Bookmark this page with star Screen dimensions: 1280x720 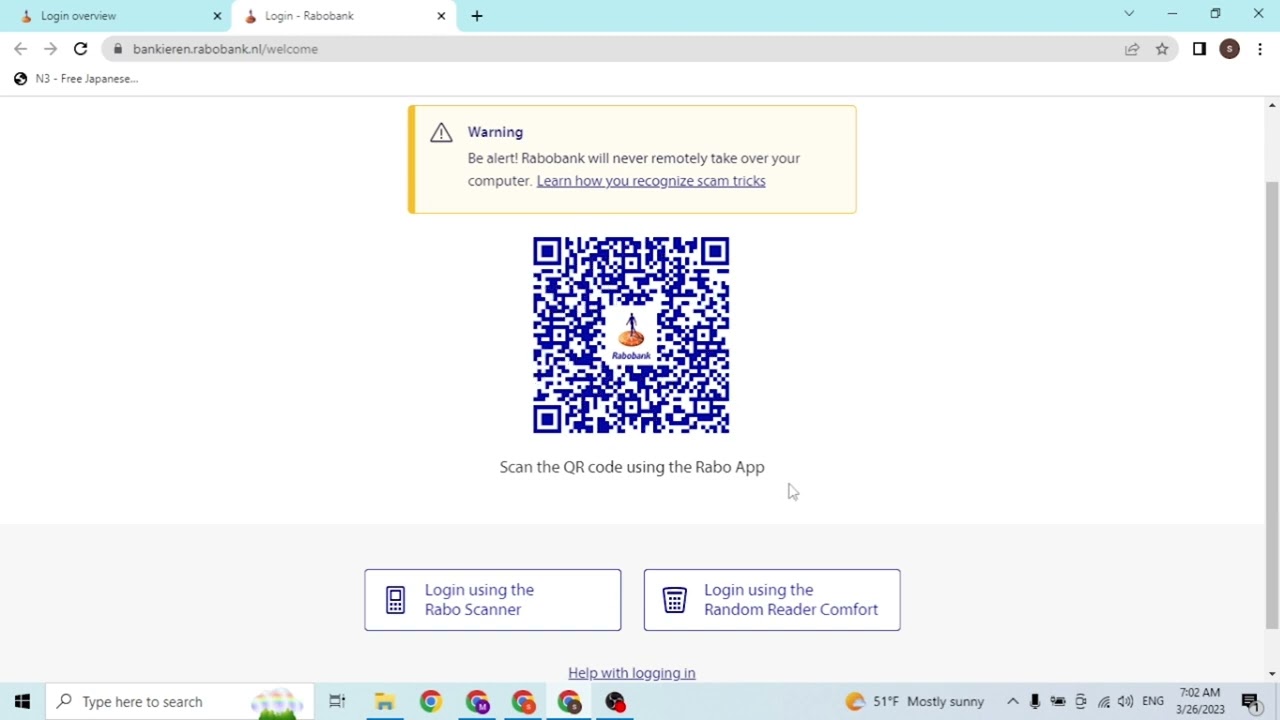[1162, 49]
